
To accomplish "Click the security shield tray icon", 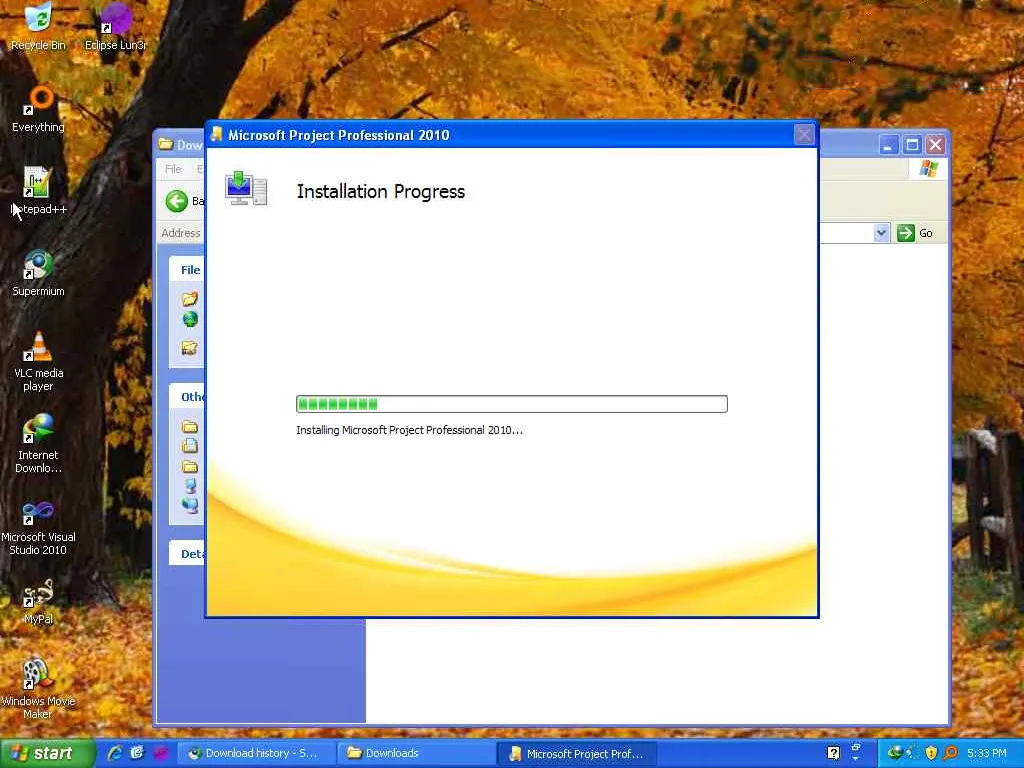I will pos(931,753).
